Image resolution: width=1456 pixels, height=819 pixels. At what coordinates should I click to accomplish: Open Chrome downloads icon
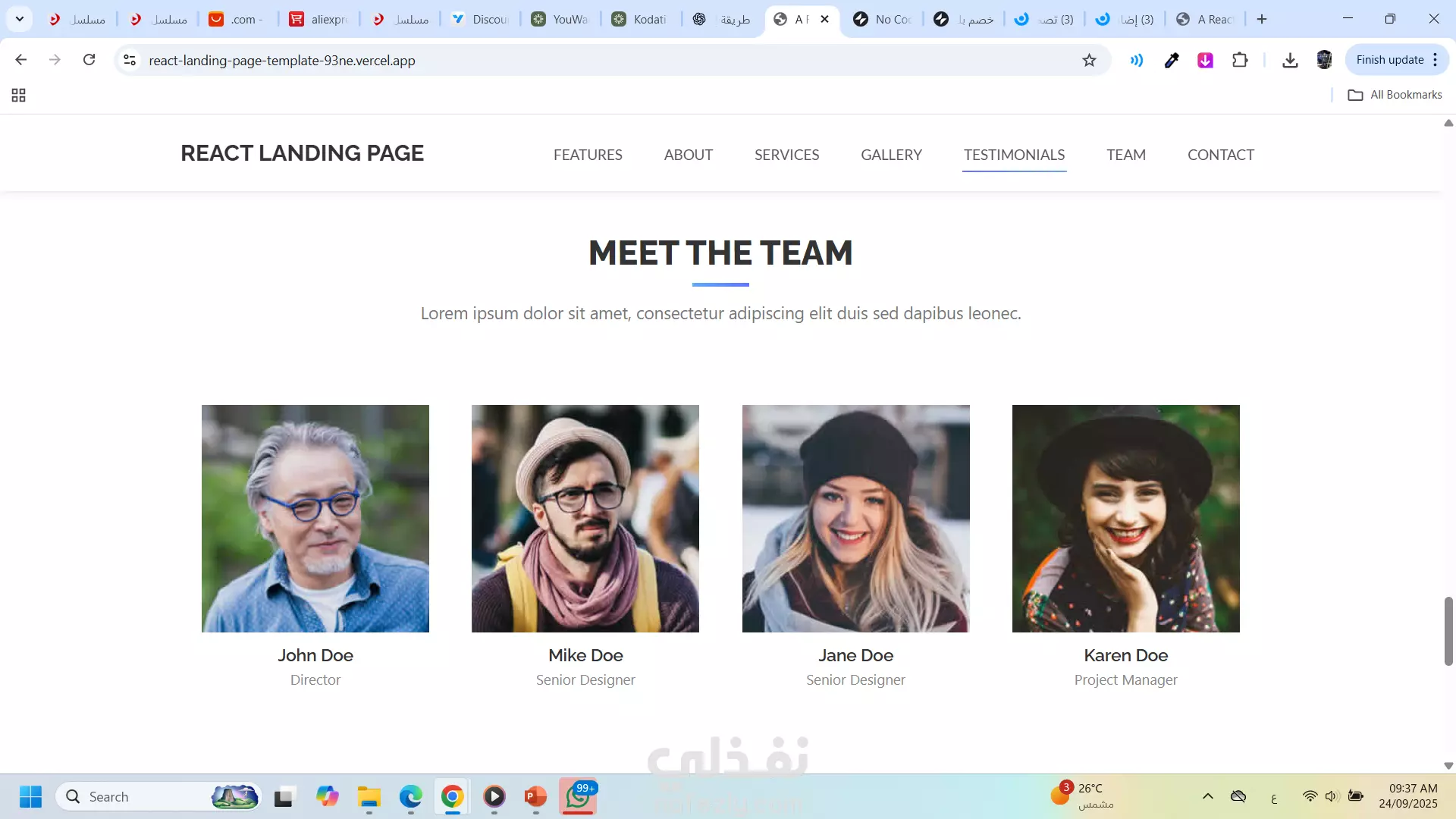click(x=1290, y=60)
